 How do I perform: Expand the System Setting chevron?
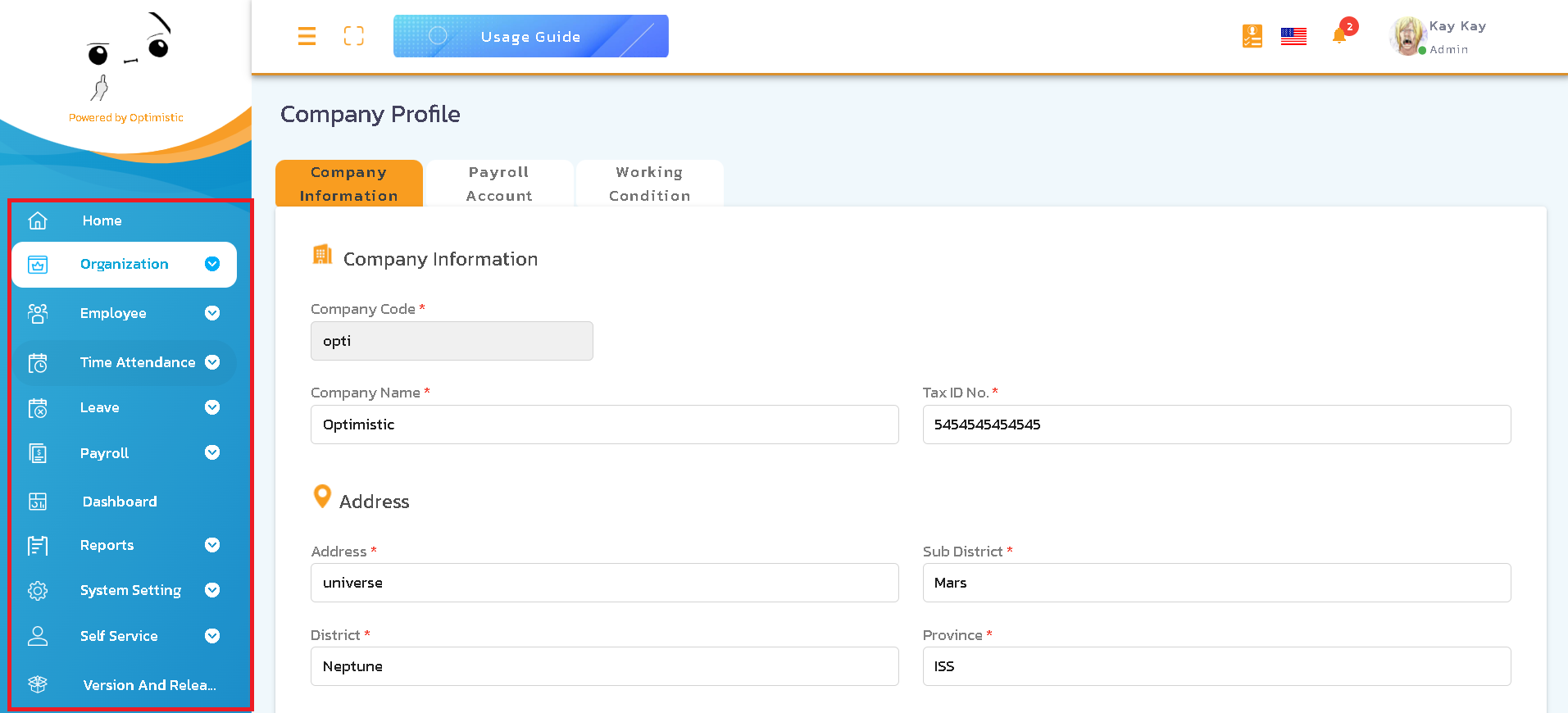[212, 590]
